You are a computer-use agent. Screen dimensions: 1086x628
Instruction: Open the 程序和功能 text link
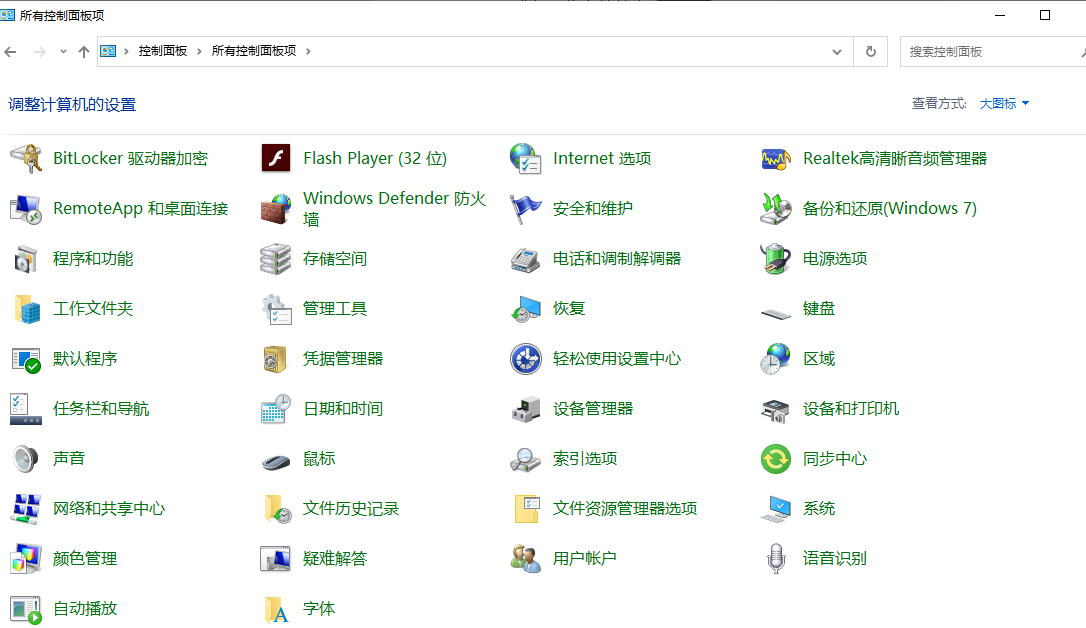click(93, 259)
